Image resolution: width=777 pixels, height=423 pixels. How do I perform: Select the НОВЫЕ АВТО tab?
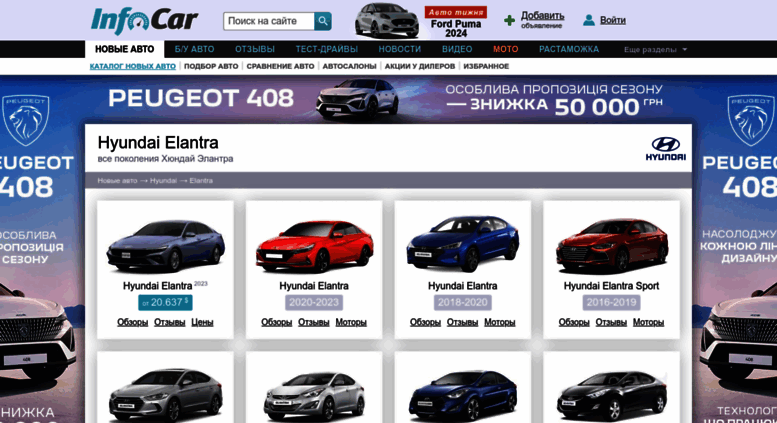[124, 49]
